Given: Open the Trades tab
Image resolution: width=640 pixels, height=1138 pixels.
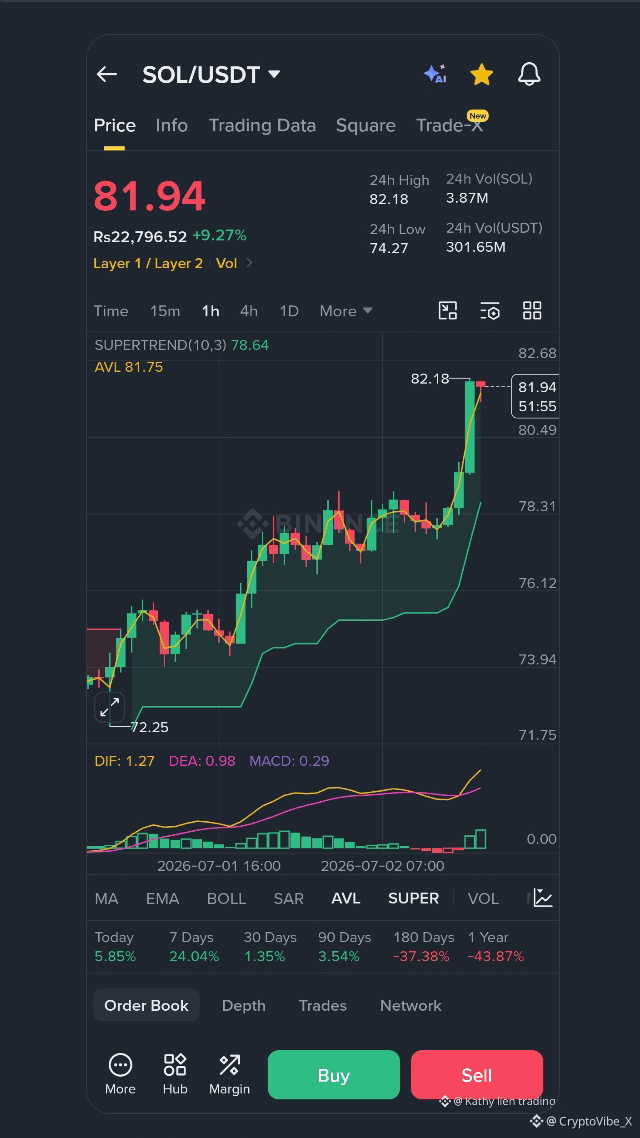Looking at the screenshot, I should [323, 1005].
